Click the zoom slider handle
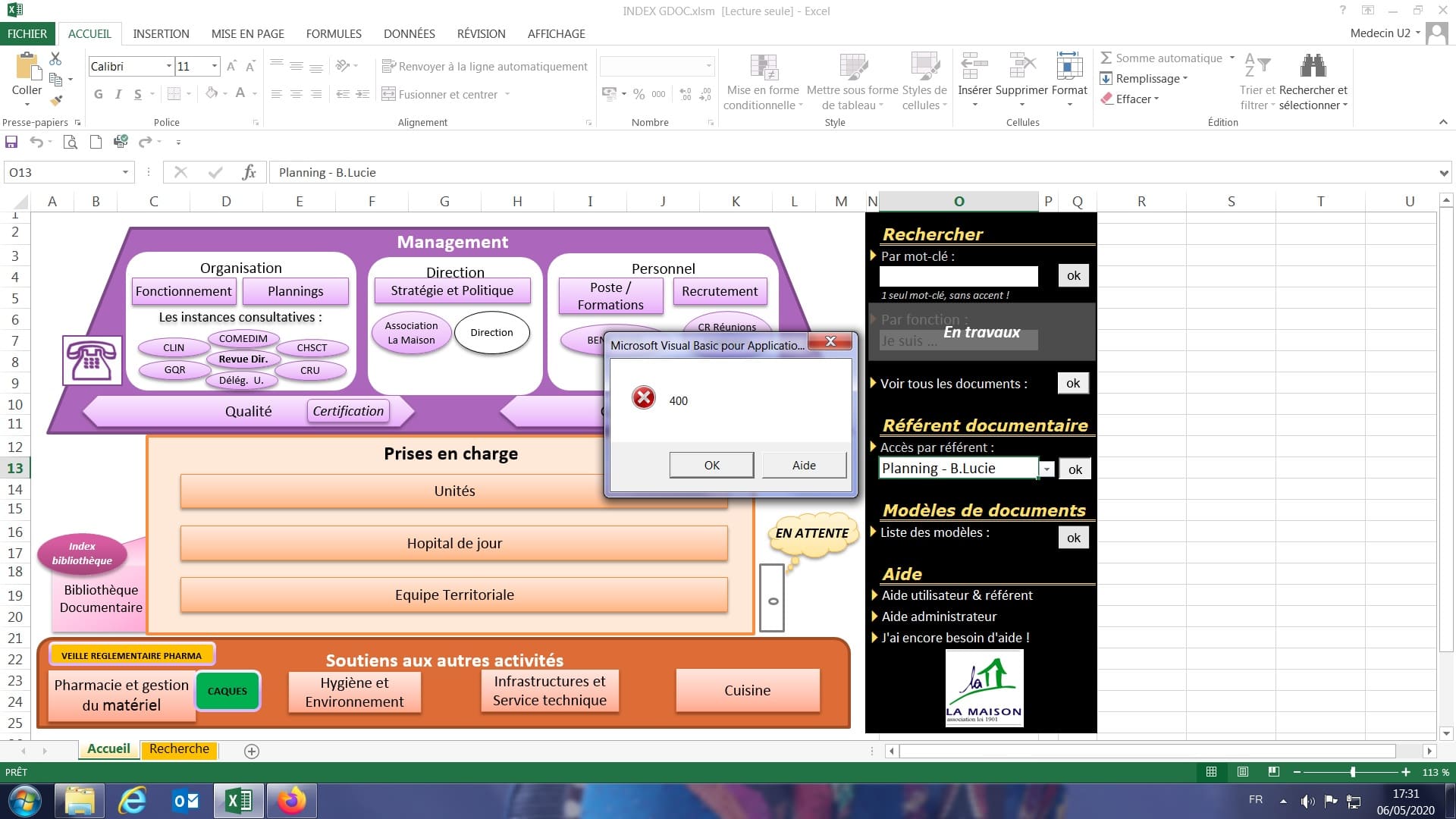The image size is (1456, 819). click(x=1352, y=772)
